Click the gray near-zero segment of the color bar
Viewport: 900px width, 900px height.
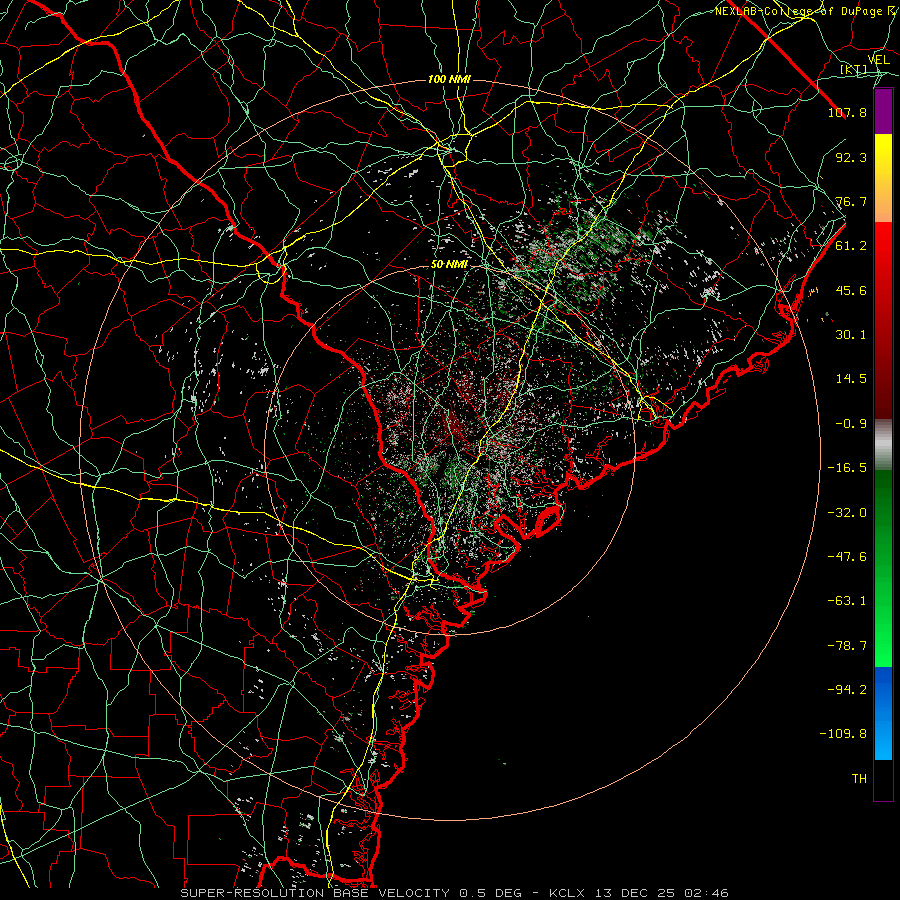pos(883,445)
